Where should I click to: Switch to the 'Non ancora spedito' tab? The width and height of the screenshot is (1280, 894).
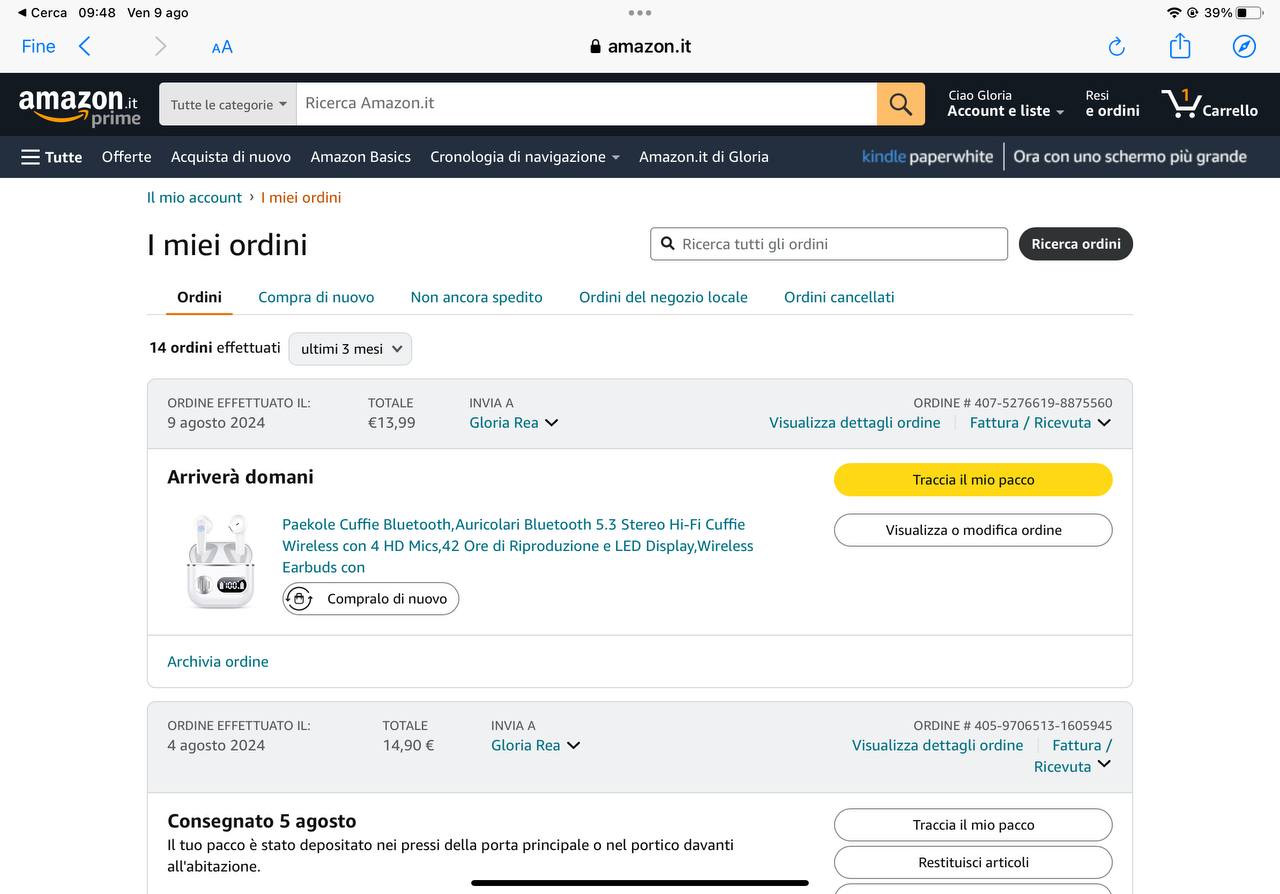pos(476,297)
